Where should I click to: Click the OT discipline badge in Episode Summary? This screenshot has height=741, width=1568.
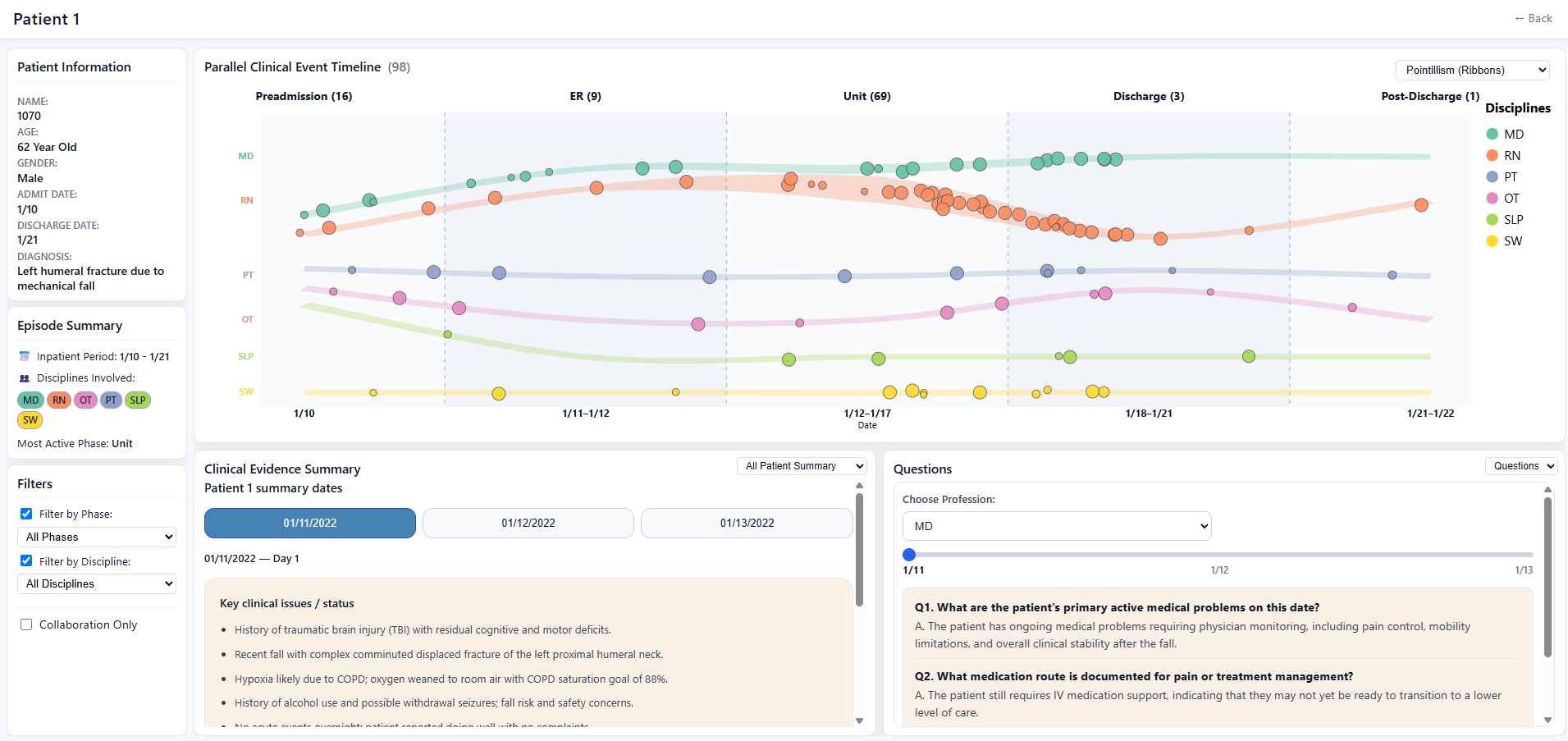[85, 400]
